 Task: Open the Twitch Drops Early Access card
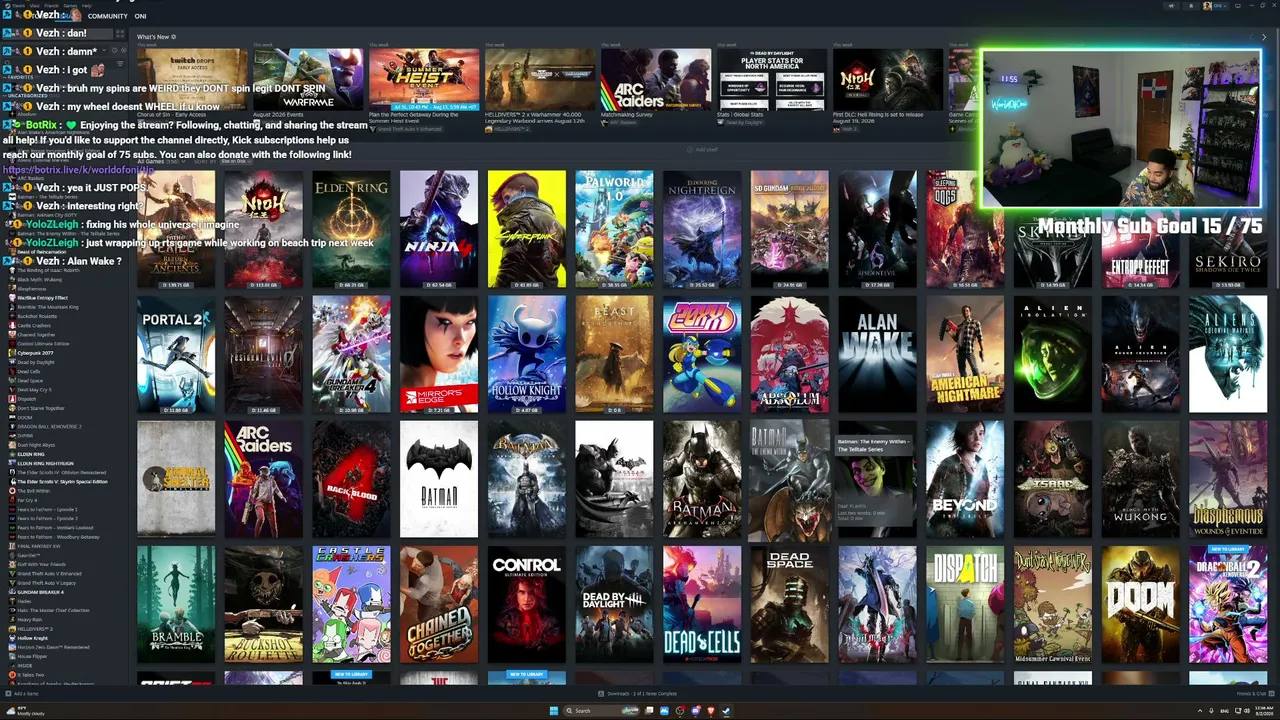192,80
